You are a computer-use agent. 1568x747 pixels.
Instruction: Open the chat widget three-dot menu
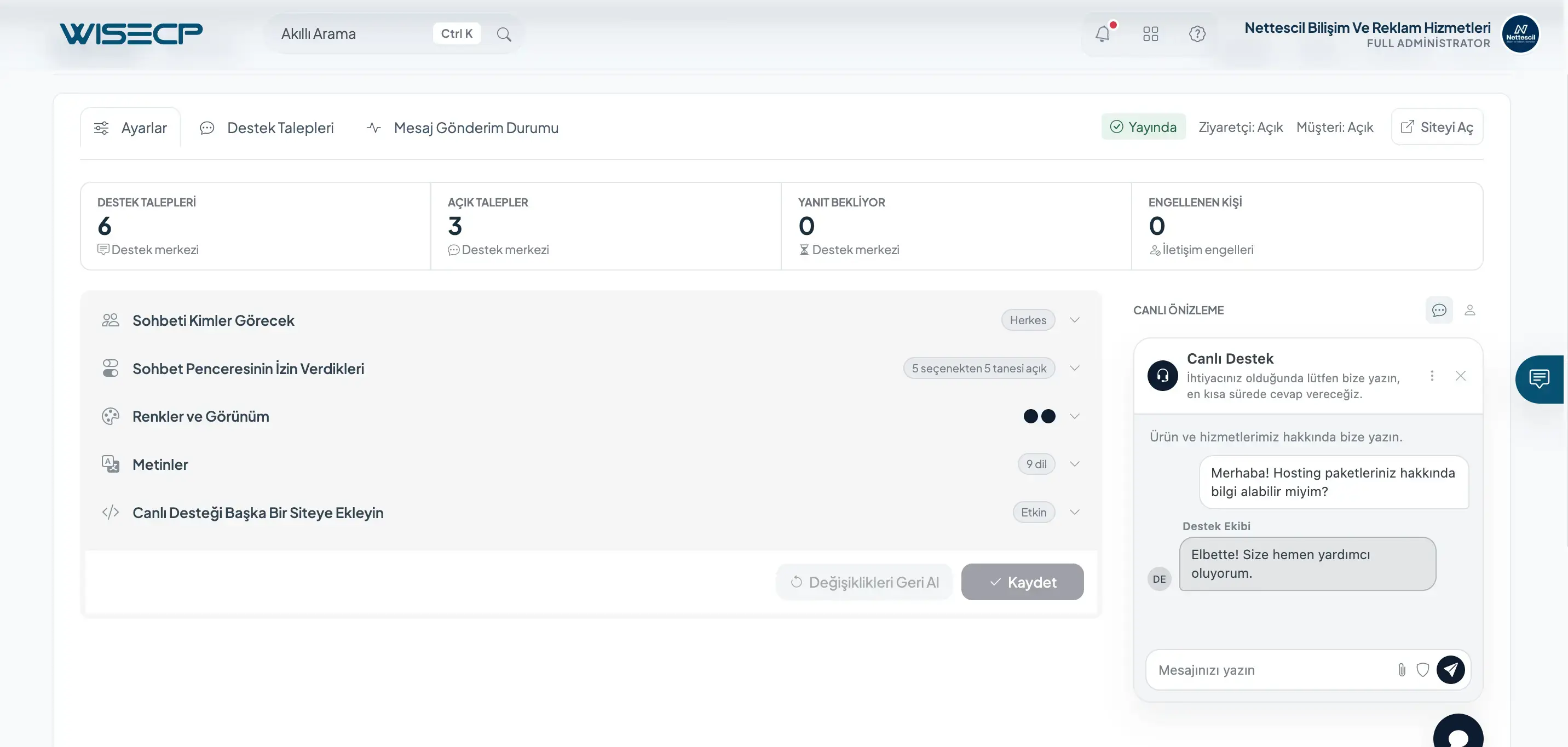[1432, 376]
